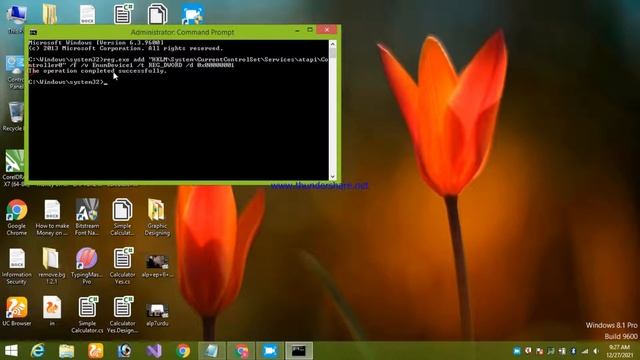Image resolution: width=640 pixels, height=360 pixels.
Task: Select the 'Simple Calculat...' file with pages icon
Action: (122, 217)
